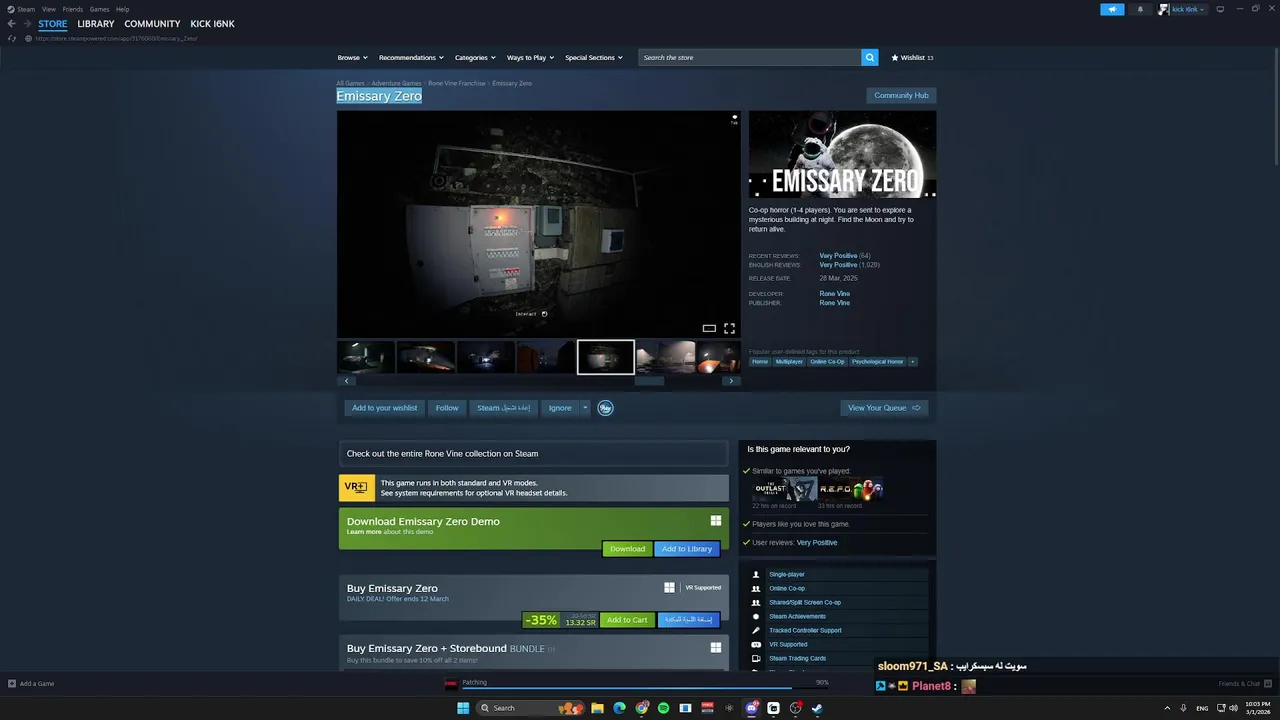The height and width of the screenshot is (720, 1280).
Task: Click the Steam Achievements icon
Action: coord(756,616)
